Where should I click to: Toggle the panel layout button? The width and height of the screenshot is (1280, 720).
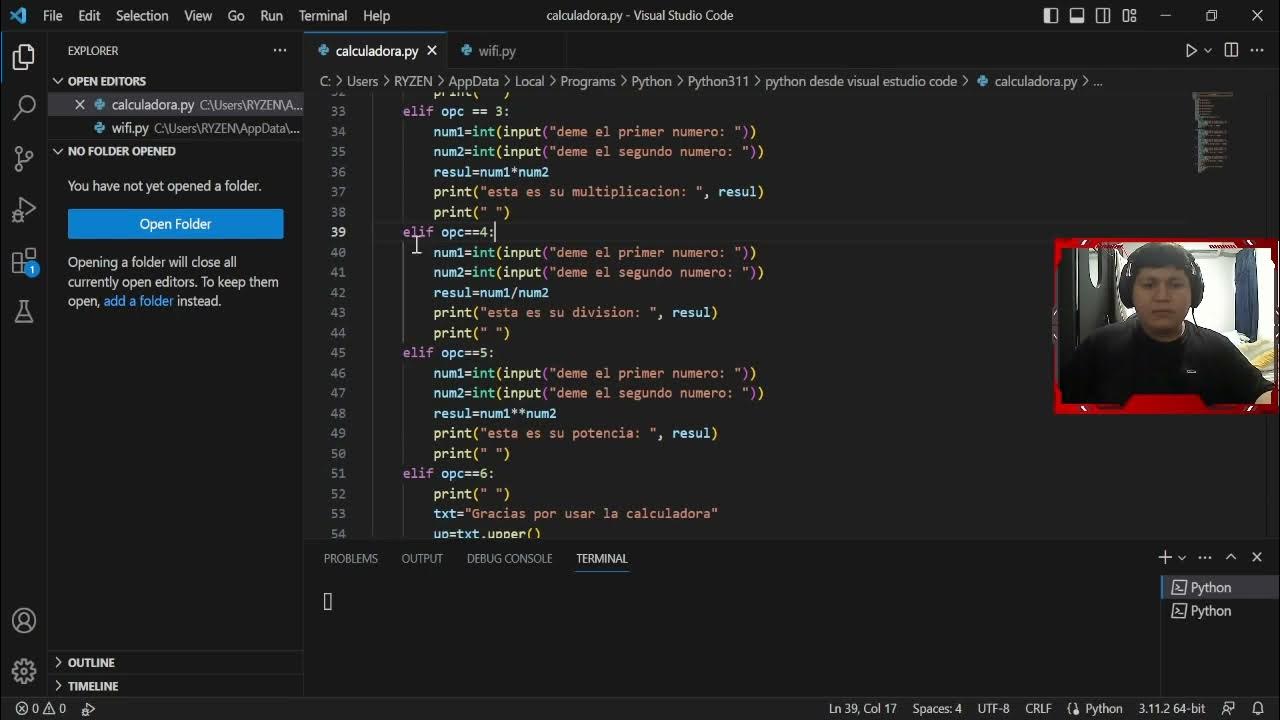coord(1077,16)
